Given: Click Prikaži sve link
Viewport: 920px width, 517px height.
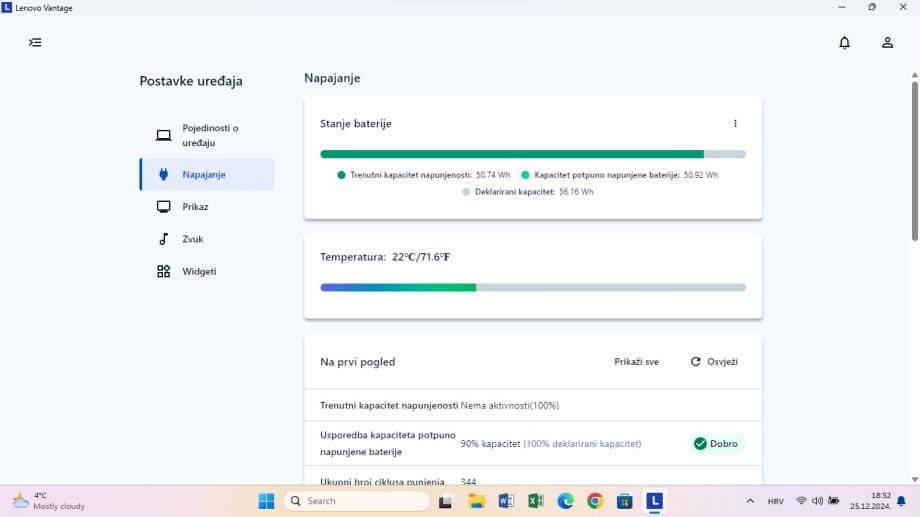Looking at the screenshot, I should point(636,361).
